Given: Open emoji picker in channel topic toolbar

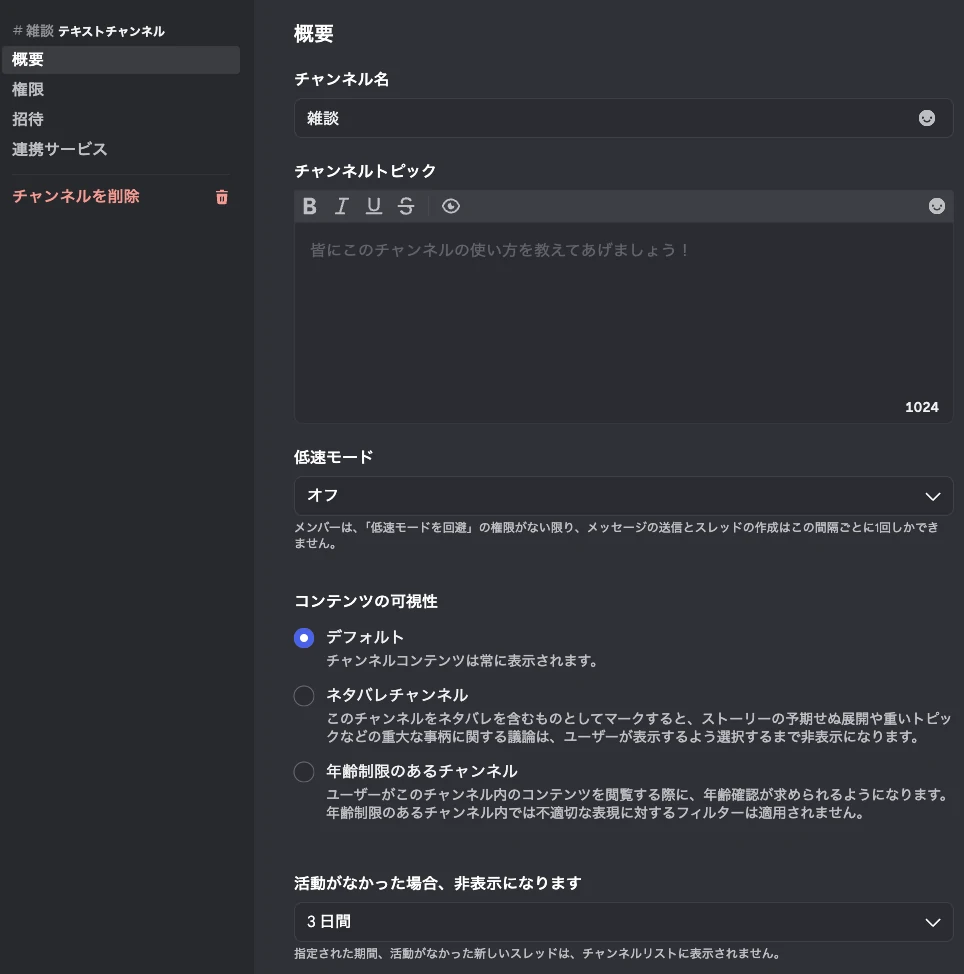Looking at the screenshot, I should (937, 206).
